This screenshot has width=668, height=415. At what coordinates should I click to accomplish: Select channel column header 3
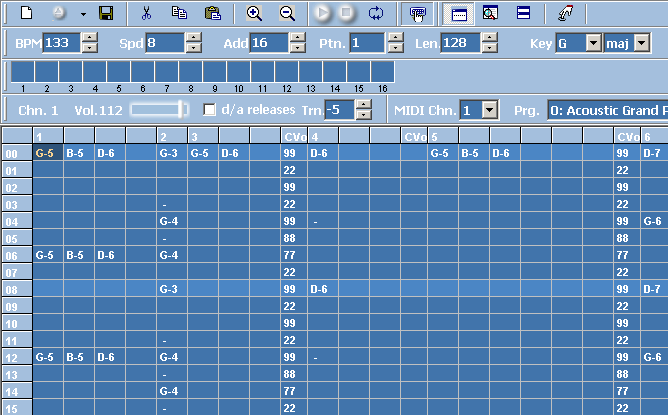pos(203,137)
